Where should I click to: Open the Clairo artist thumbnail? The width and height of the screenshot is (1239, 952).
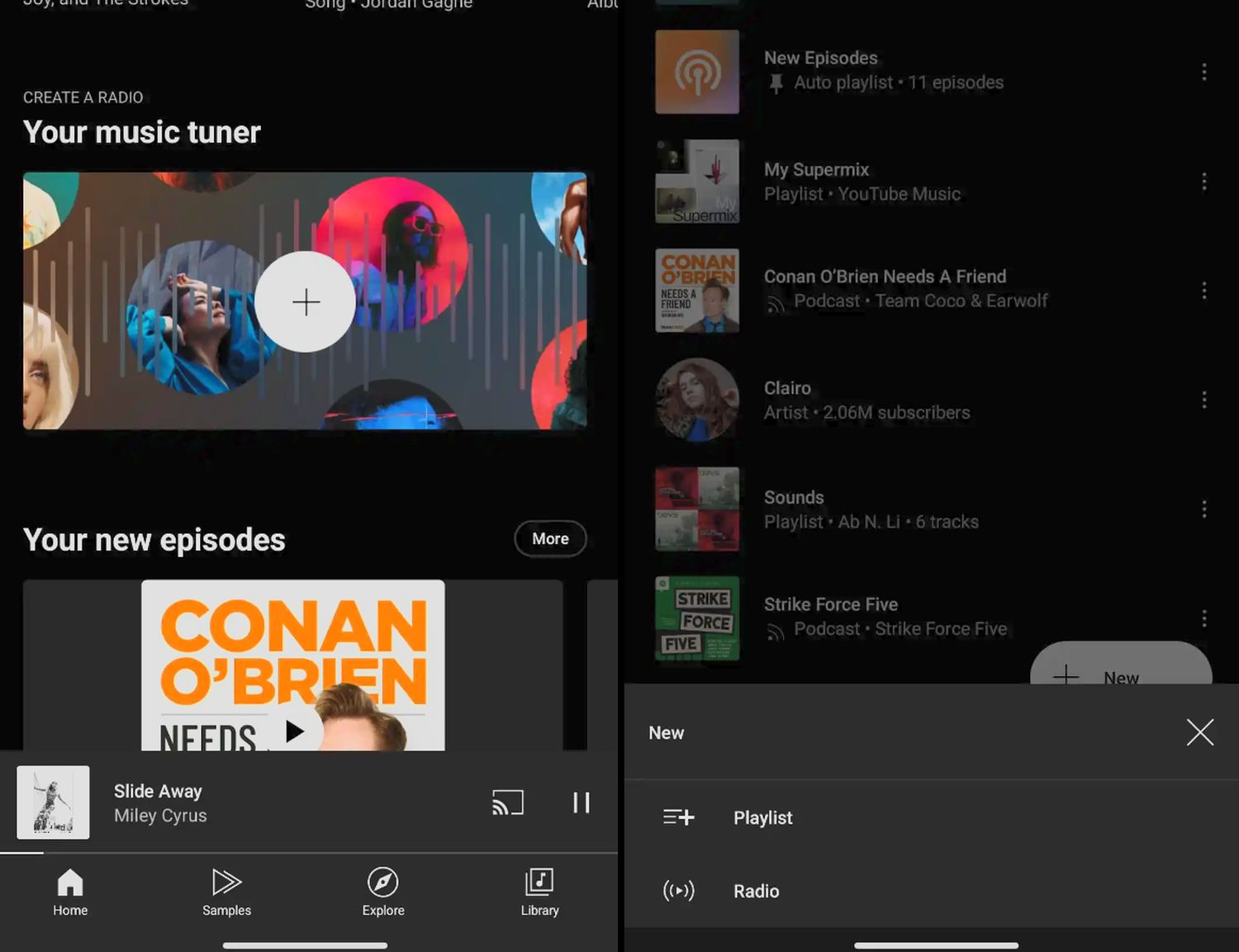coord(697,400)
